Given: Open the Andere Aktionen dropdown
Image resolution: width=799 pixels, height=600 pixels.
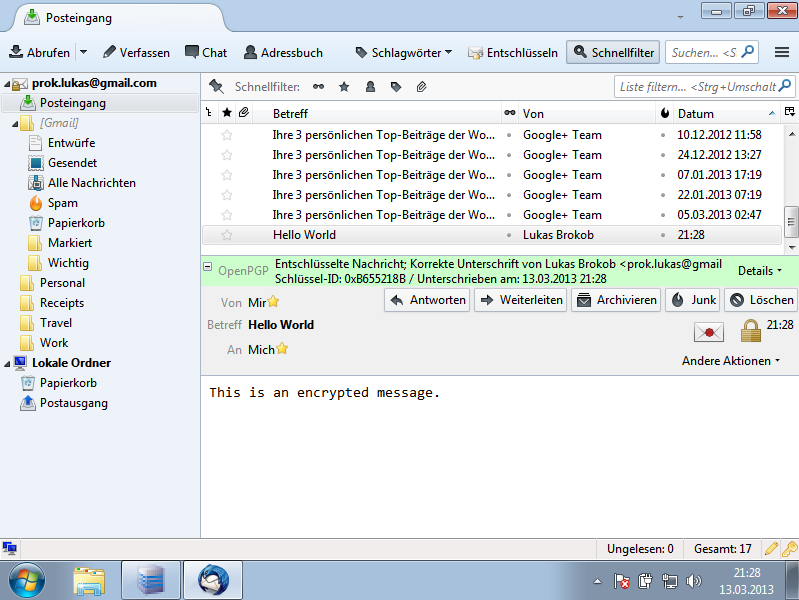Looking at the screenshot, I should [731, 360].
